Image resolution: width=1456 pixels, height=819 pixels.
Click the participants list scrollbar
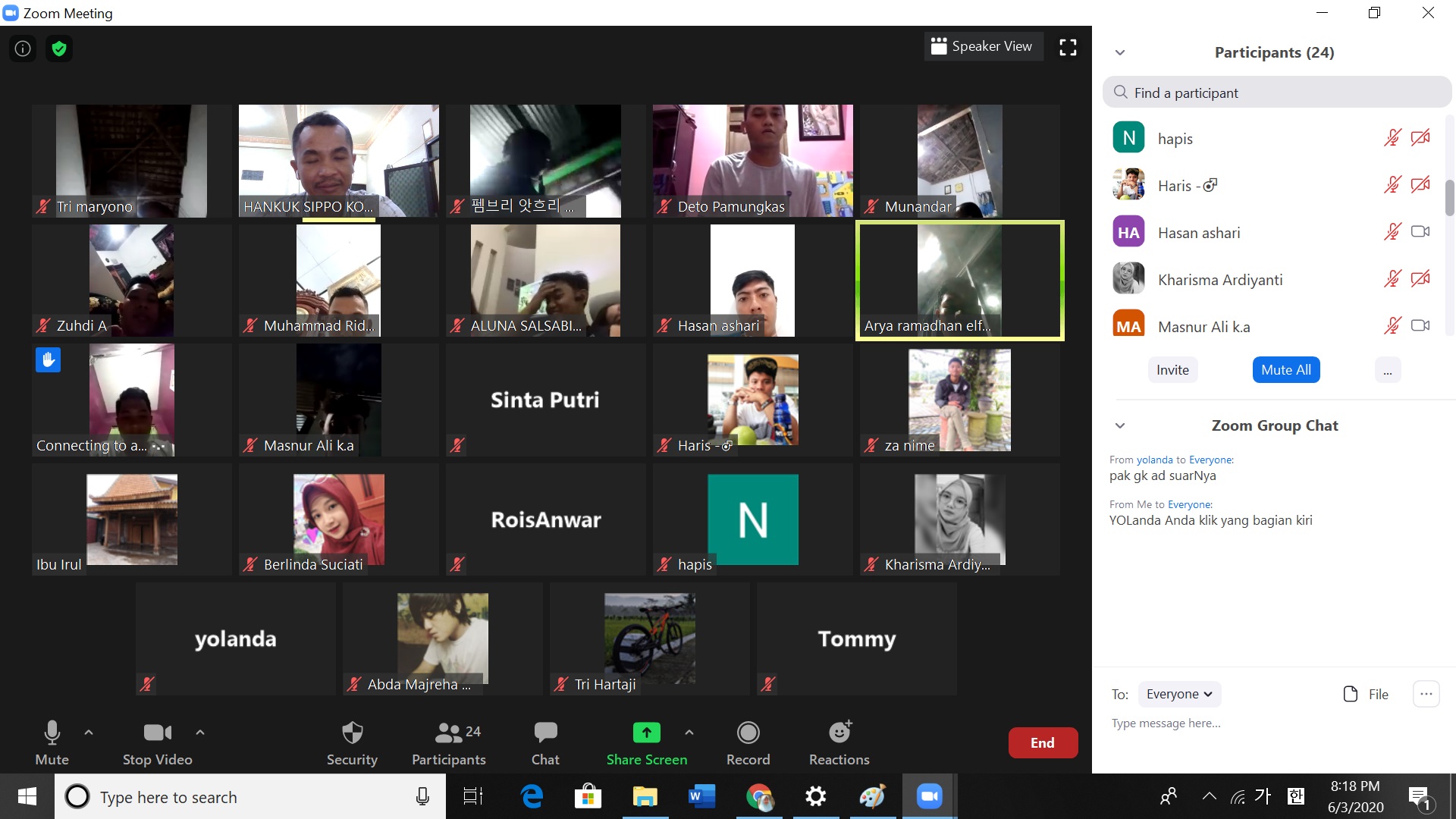[x=1449, y=197]
